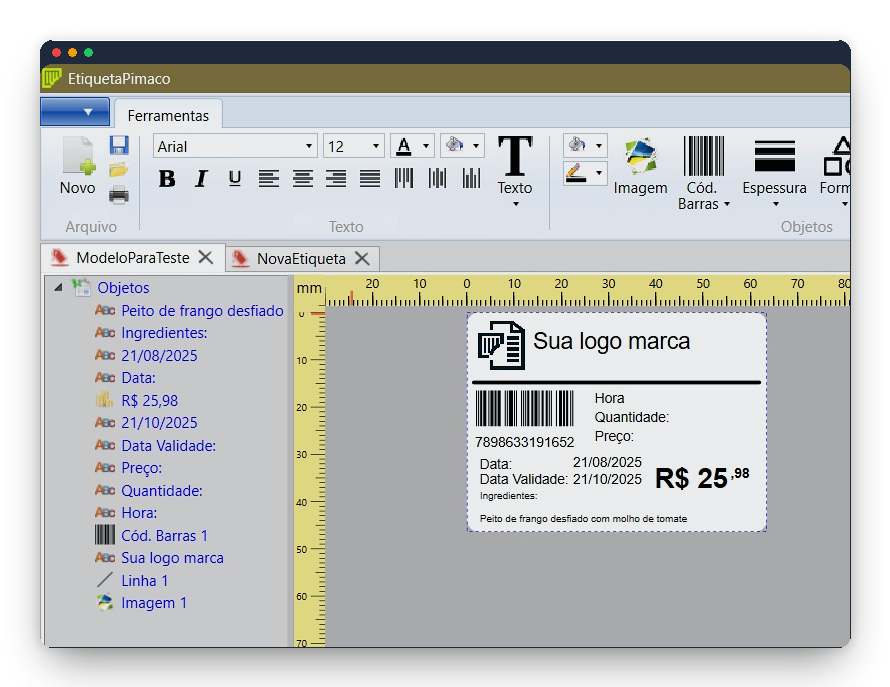Screen dimensions: 890x687
Task: Switch to NovaEtiqueta document tab
Action: click(x=301, y=259)
